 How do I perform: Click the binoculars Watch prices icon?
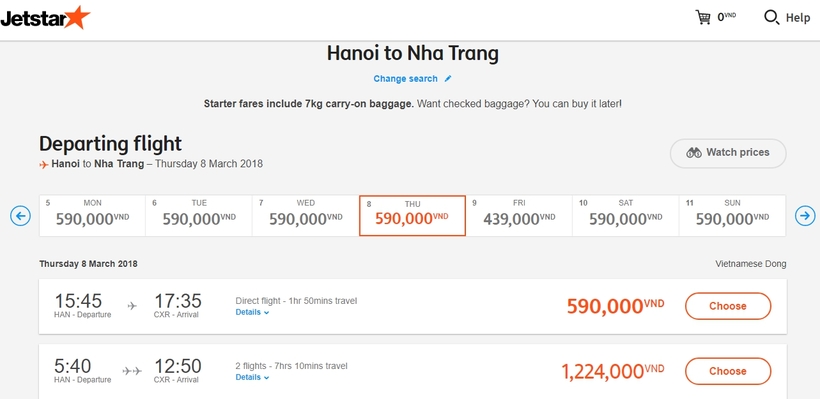click(694, 153)
